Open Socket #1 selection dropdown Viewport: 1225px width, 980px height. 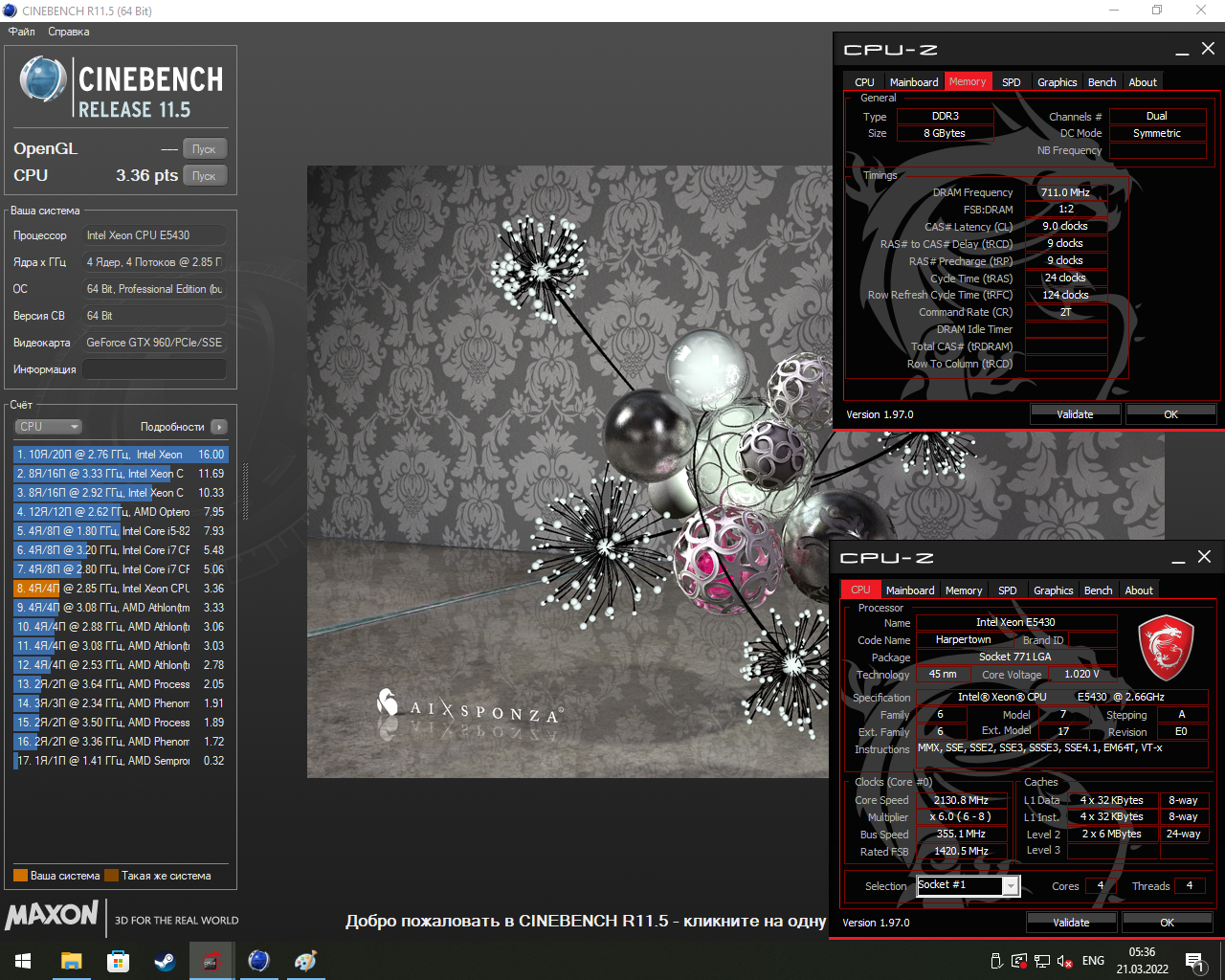coord(968,886)
